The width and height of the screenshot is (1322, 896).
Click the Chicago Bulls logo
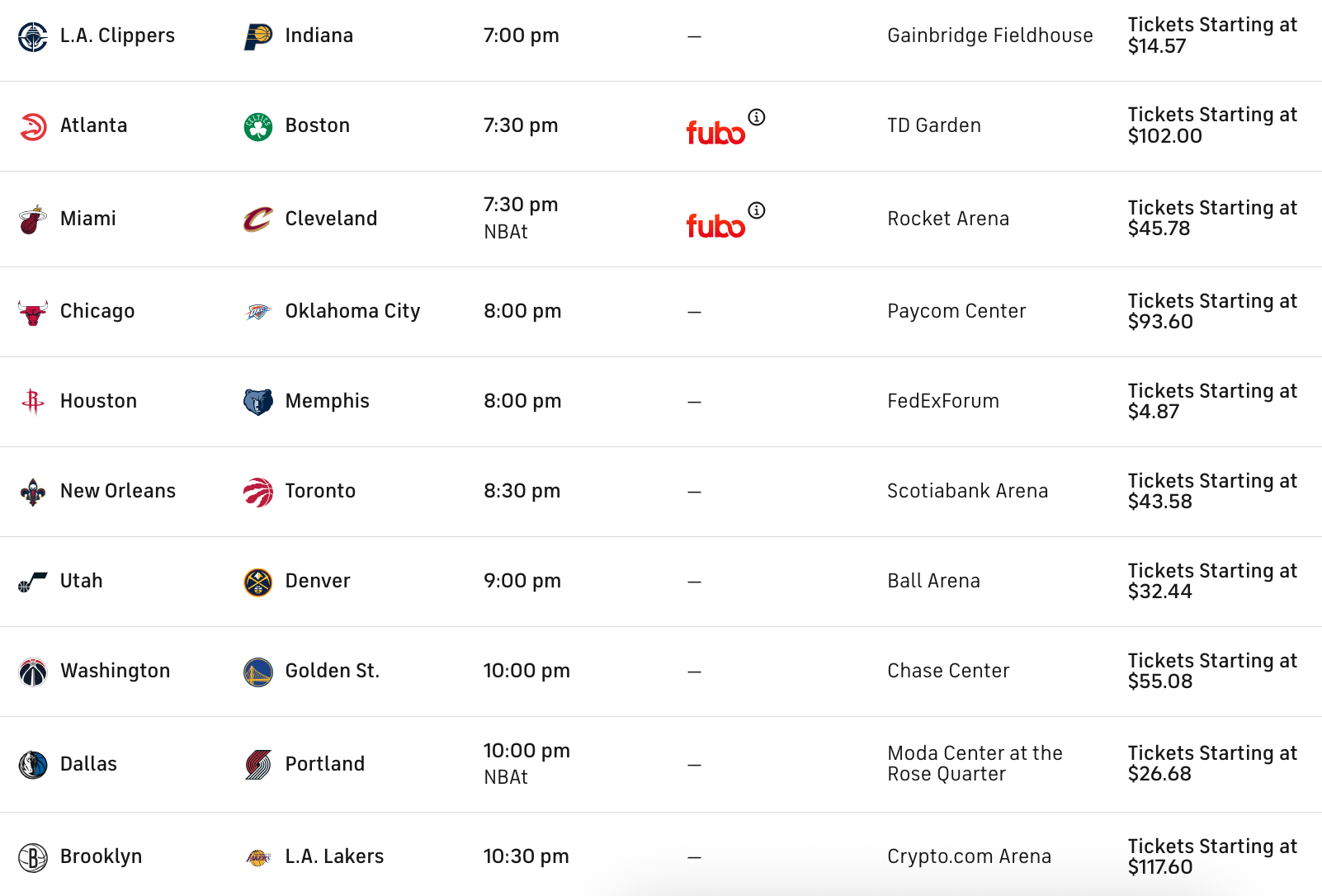pos(33,312)
